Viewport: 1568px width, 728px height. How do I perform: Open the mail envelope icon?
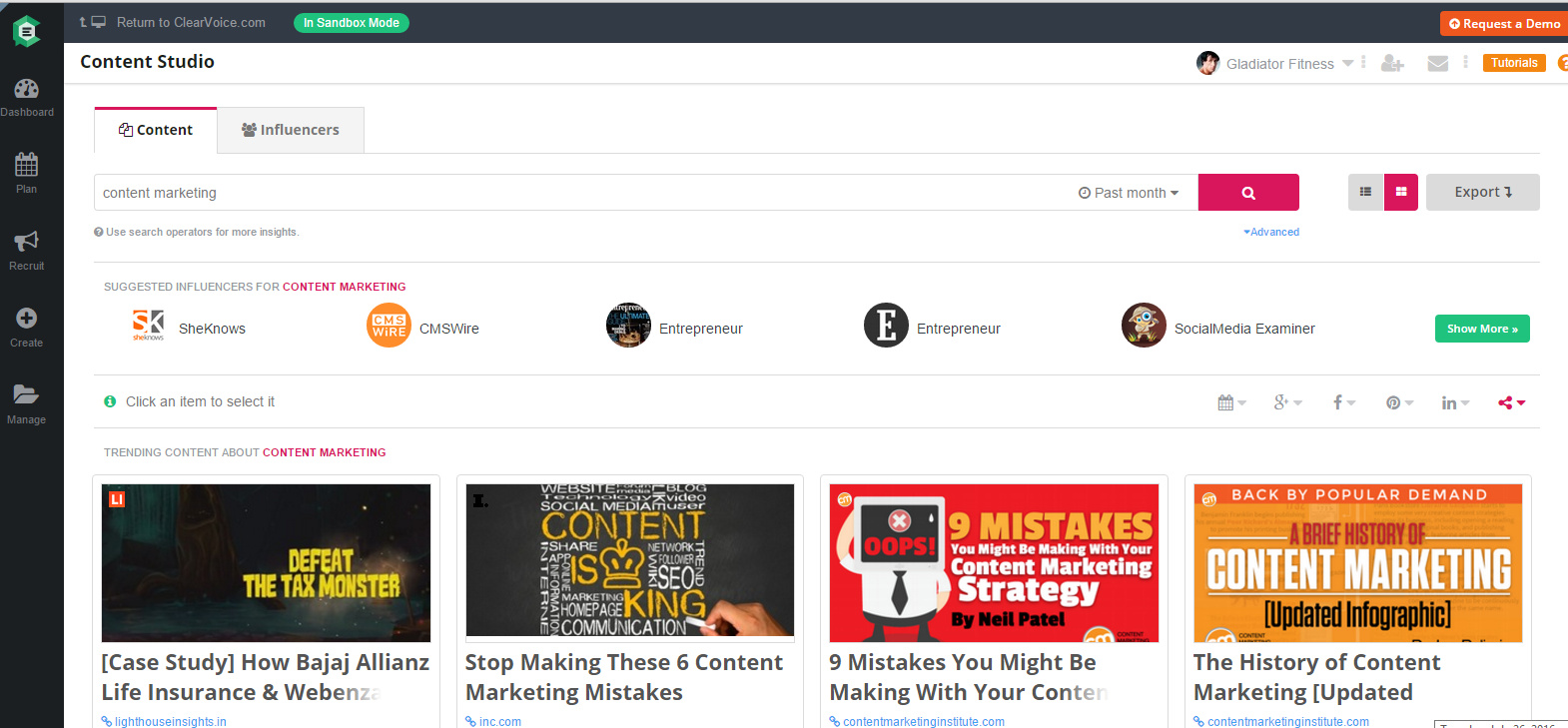(1438, 64)
